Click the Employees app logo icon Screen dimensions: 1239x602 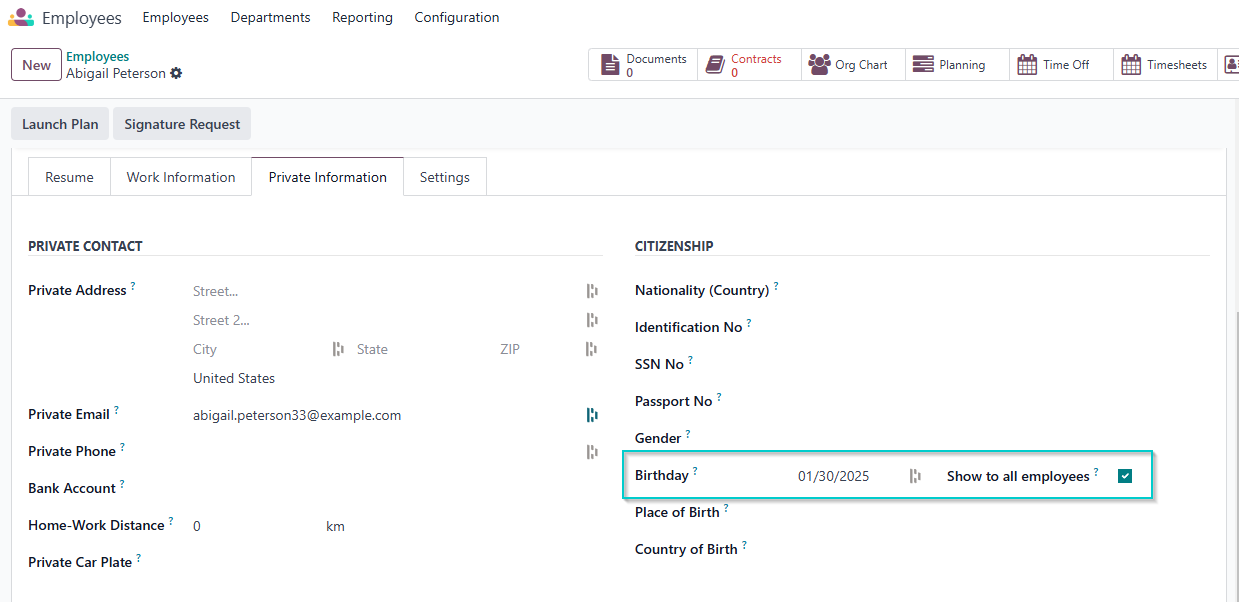(21, 18)
